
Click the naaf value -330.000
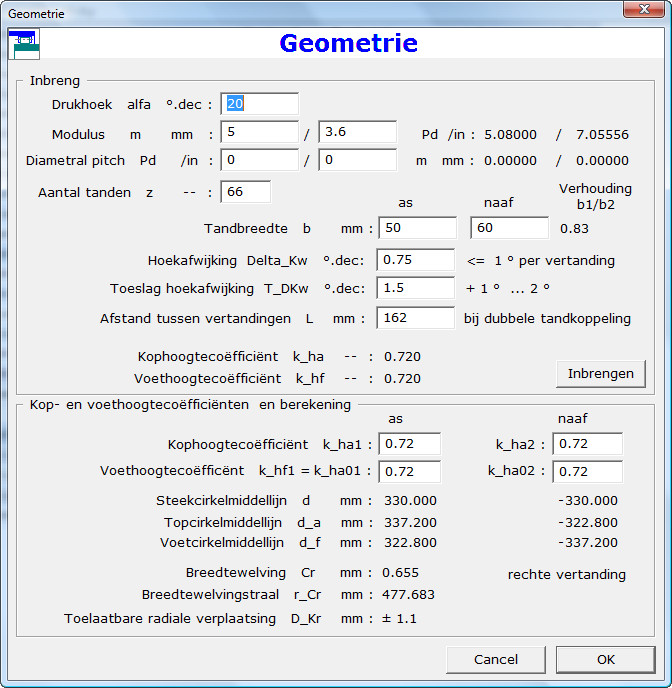click(x=588, y=501)
